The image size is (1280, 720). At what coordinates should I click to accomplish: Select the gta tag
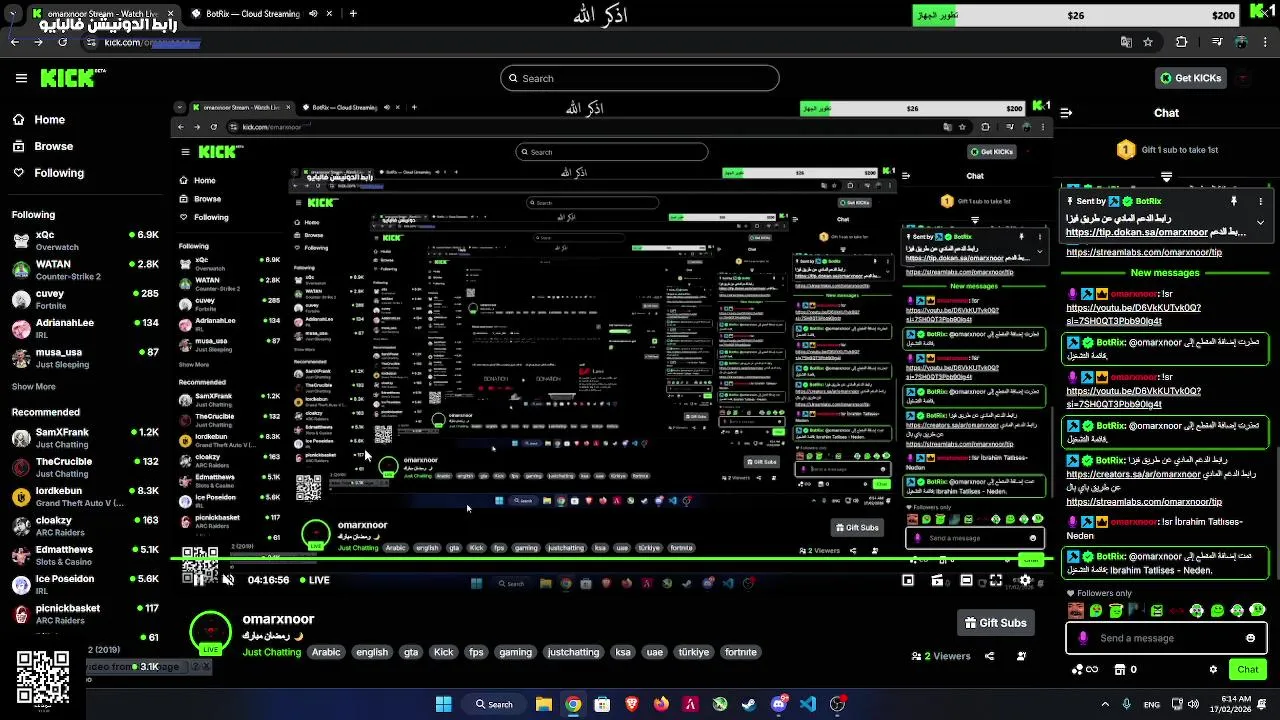(x=410, y=652)
